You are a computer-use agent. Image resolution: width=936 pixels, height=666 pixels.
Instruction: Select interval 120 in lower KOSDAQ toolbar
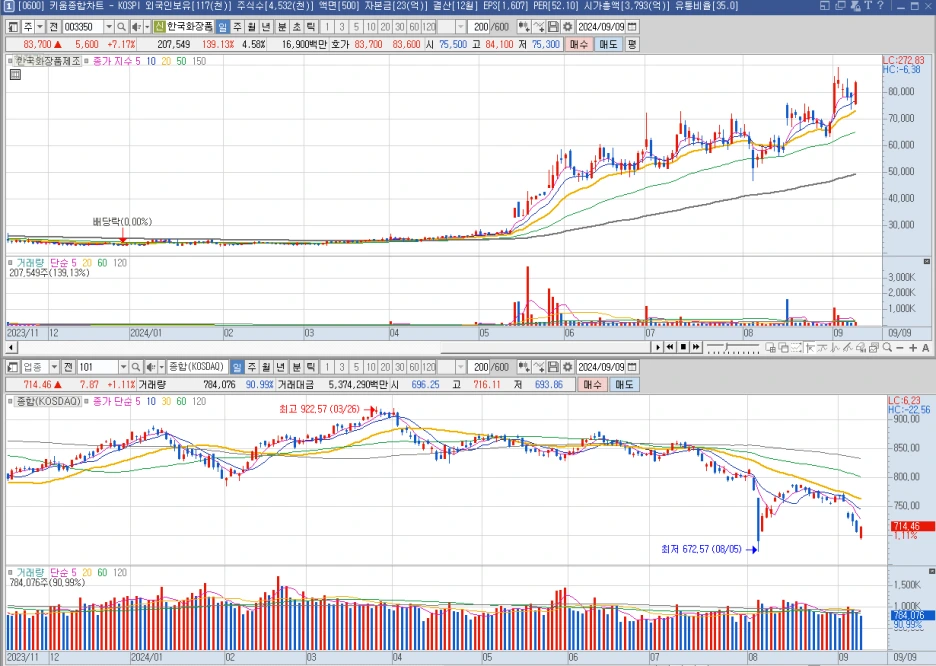point(429,366)
